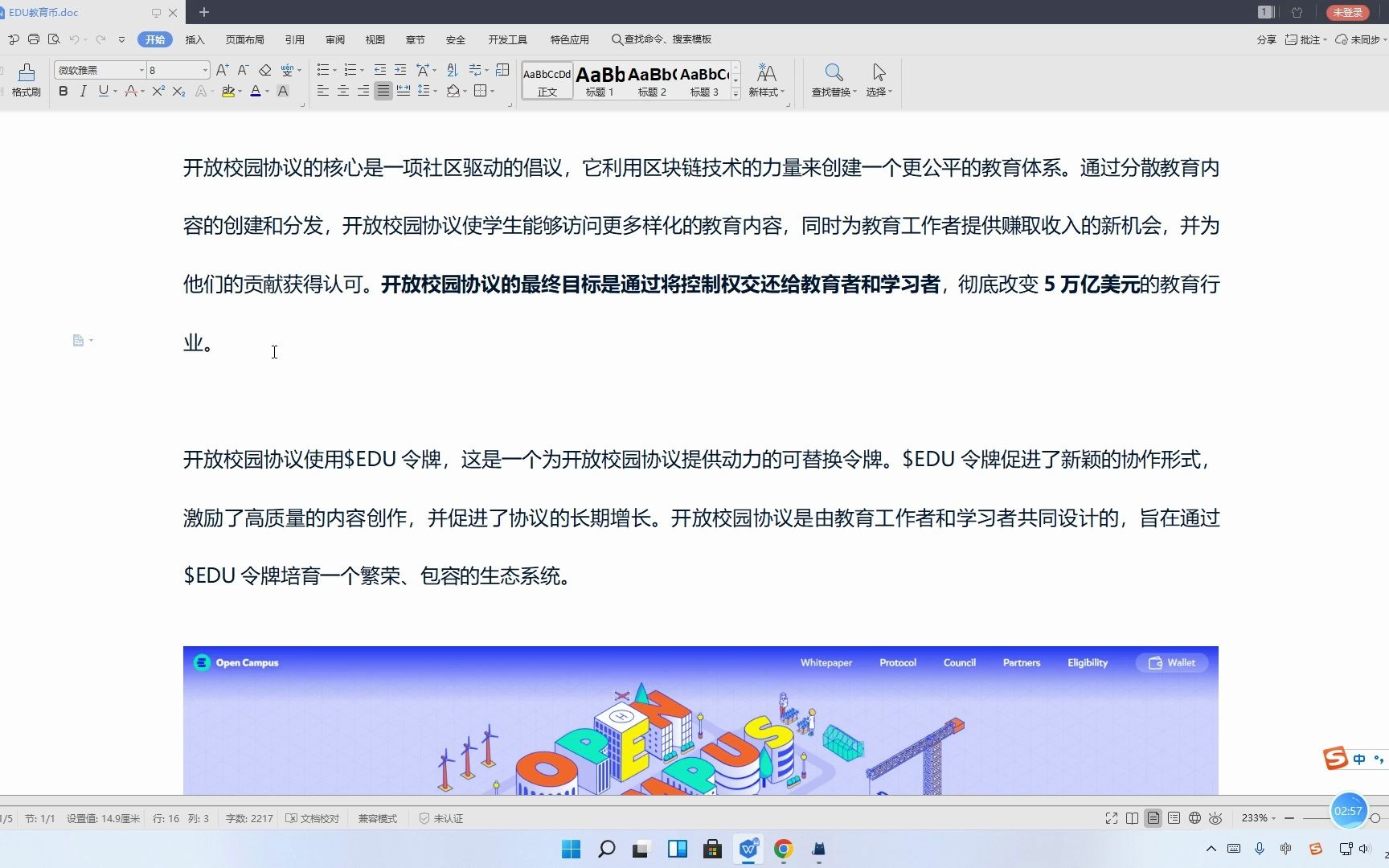
Task: Apply the Heading 2 (标题 2) style
Action: tap(652, 80)
